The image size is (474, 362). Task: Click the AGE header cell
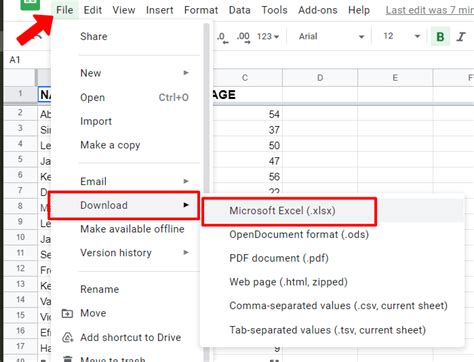click(x=247, y=95)
